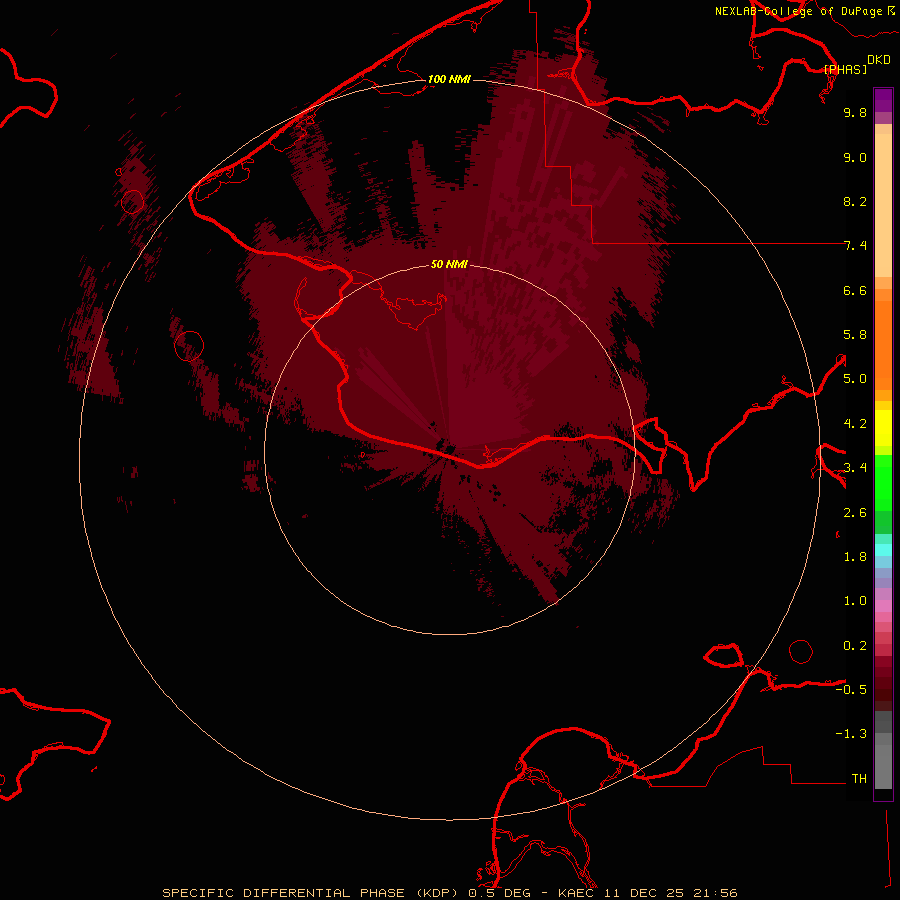Click the yellow segment of color bar

tap(883, 428)
